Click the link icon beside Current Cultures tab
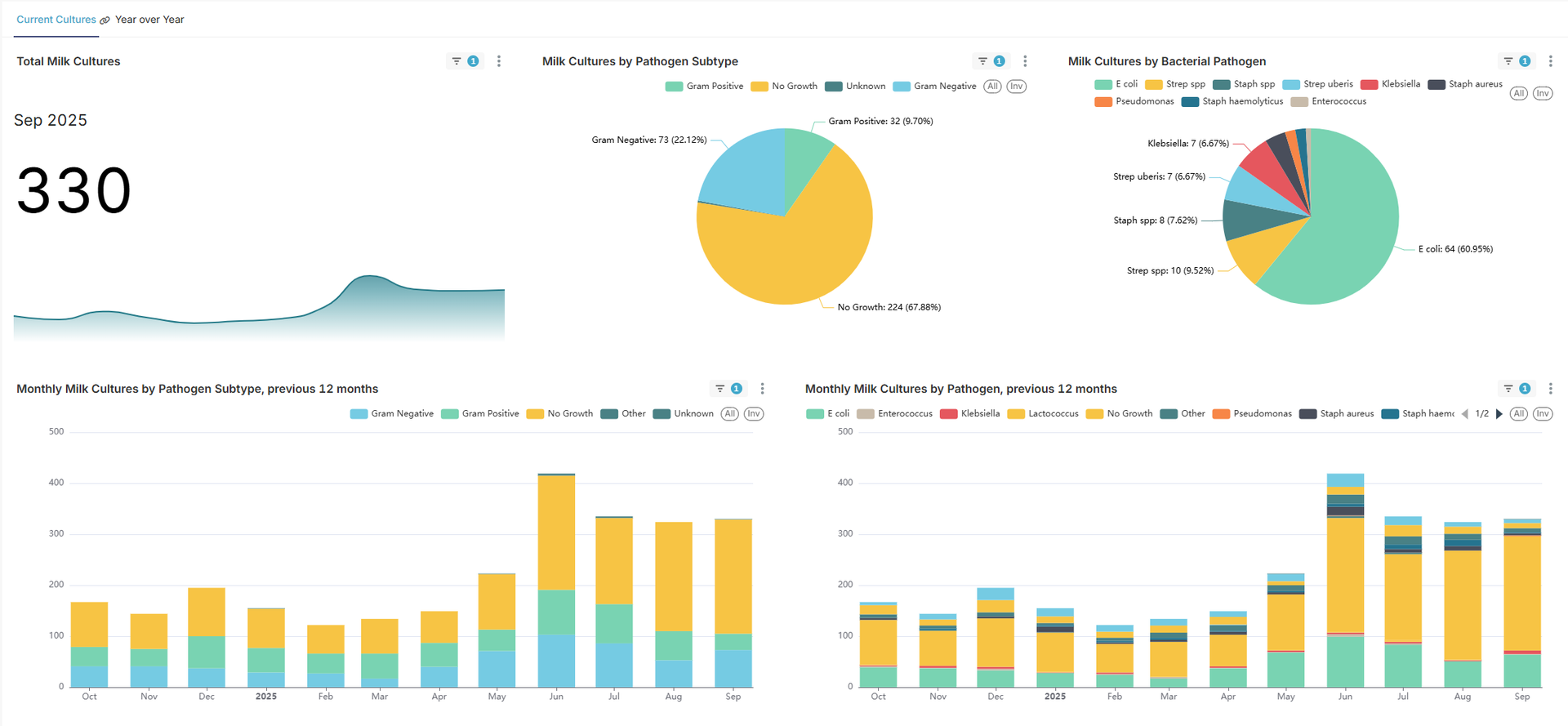The width and height of the screenshot is (1568, 726). click(105, 20)
